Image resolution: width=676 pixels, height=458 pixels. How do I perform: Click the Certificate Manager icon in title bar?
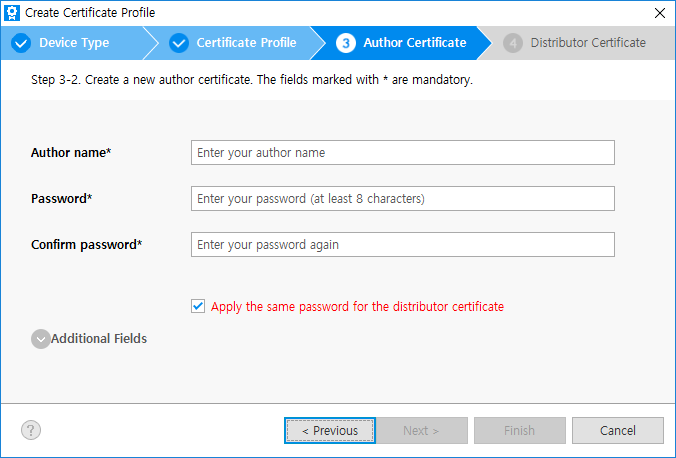pyautogui.click(x=13, y=13)
